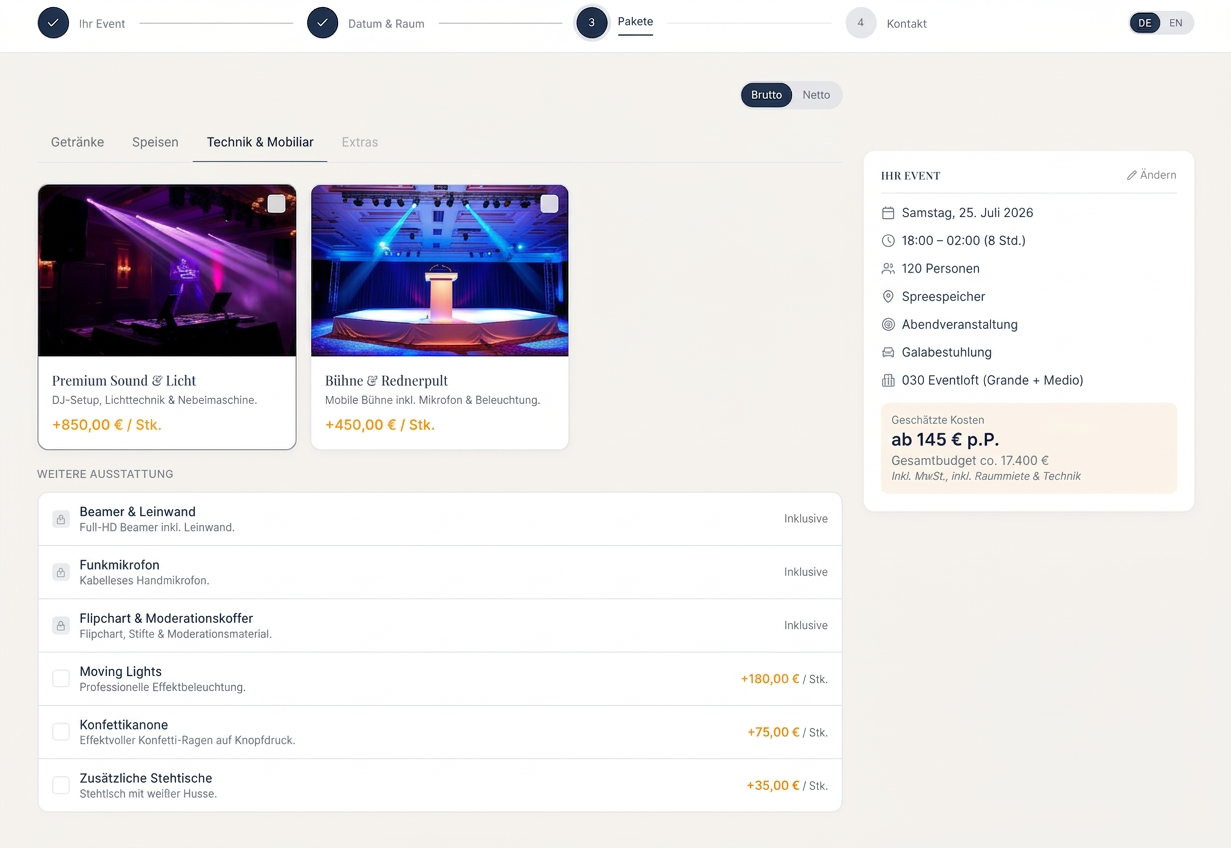The height and width of the screenshot is (848, 1231).
Task: Click Ändern to edit event details
Action: tap(1151, 174)
